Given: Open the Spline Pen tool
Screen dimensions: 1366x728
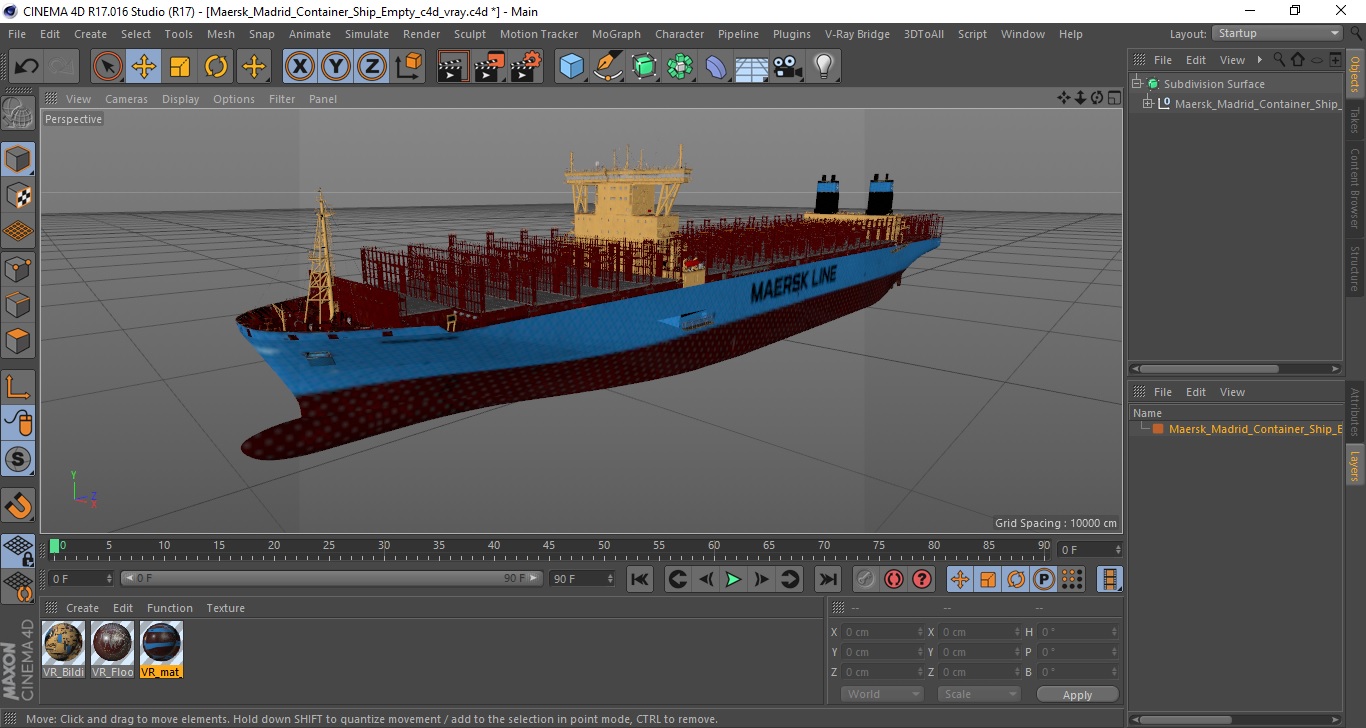Looking at the screenshot, I should [608, 67].
